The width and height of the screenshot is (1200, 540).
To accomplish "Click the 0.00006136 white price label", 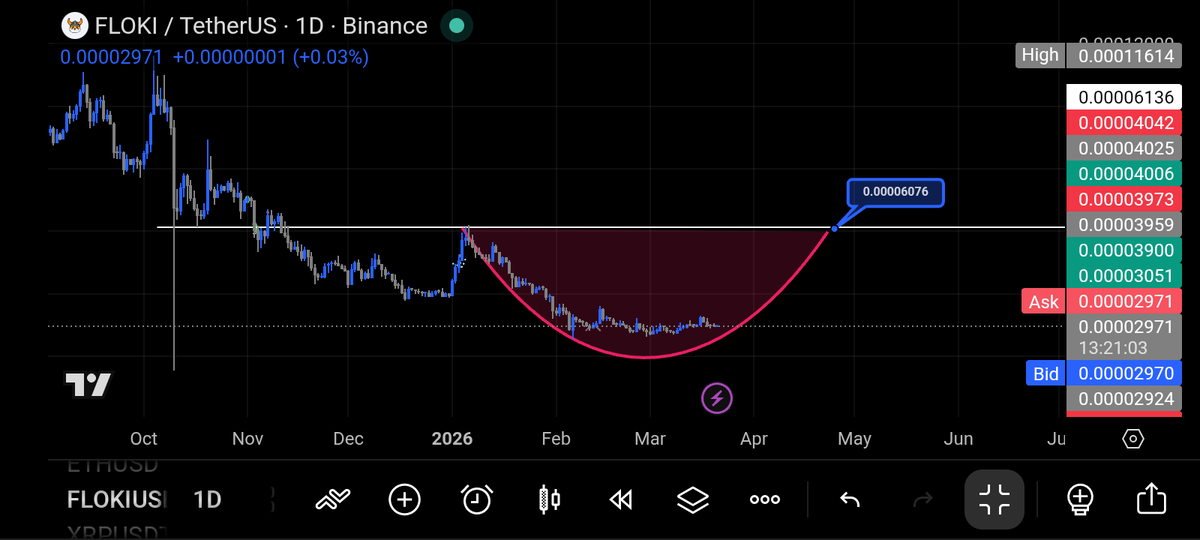I will (x=1124, y=98).
